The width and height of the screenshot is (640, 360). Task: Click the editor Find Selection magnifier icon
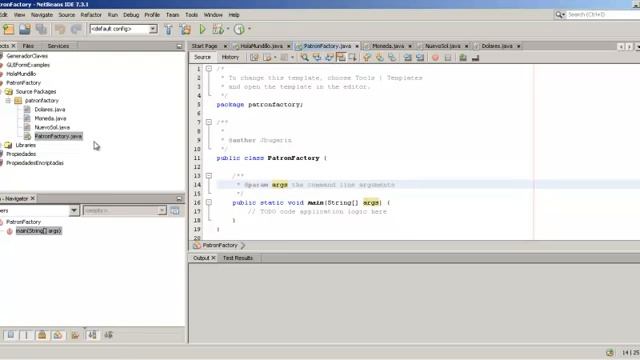304,58
